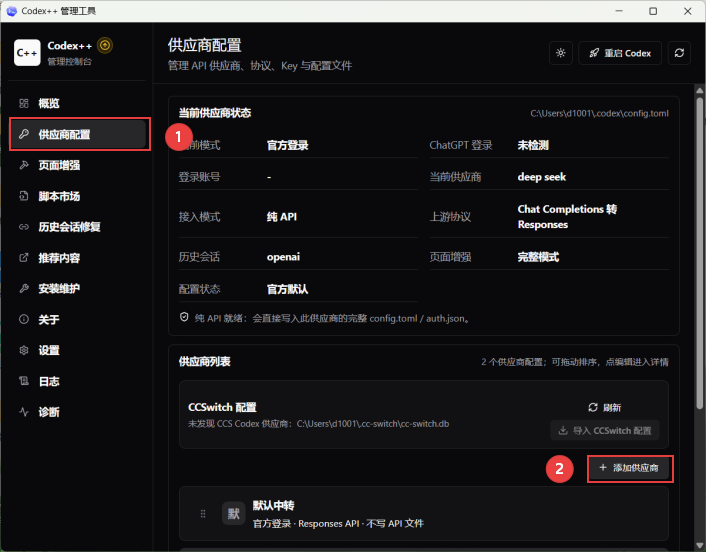The height and width of the screenshot is (552, 707).
Task: Click the 官方默认 配置状态 value
Action: click(x=288, y=289)
